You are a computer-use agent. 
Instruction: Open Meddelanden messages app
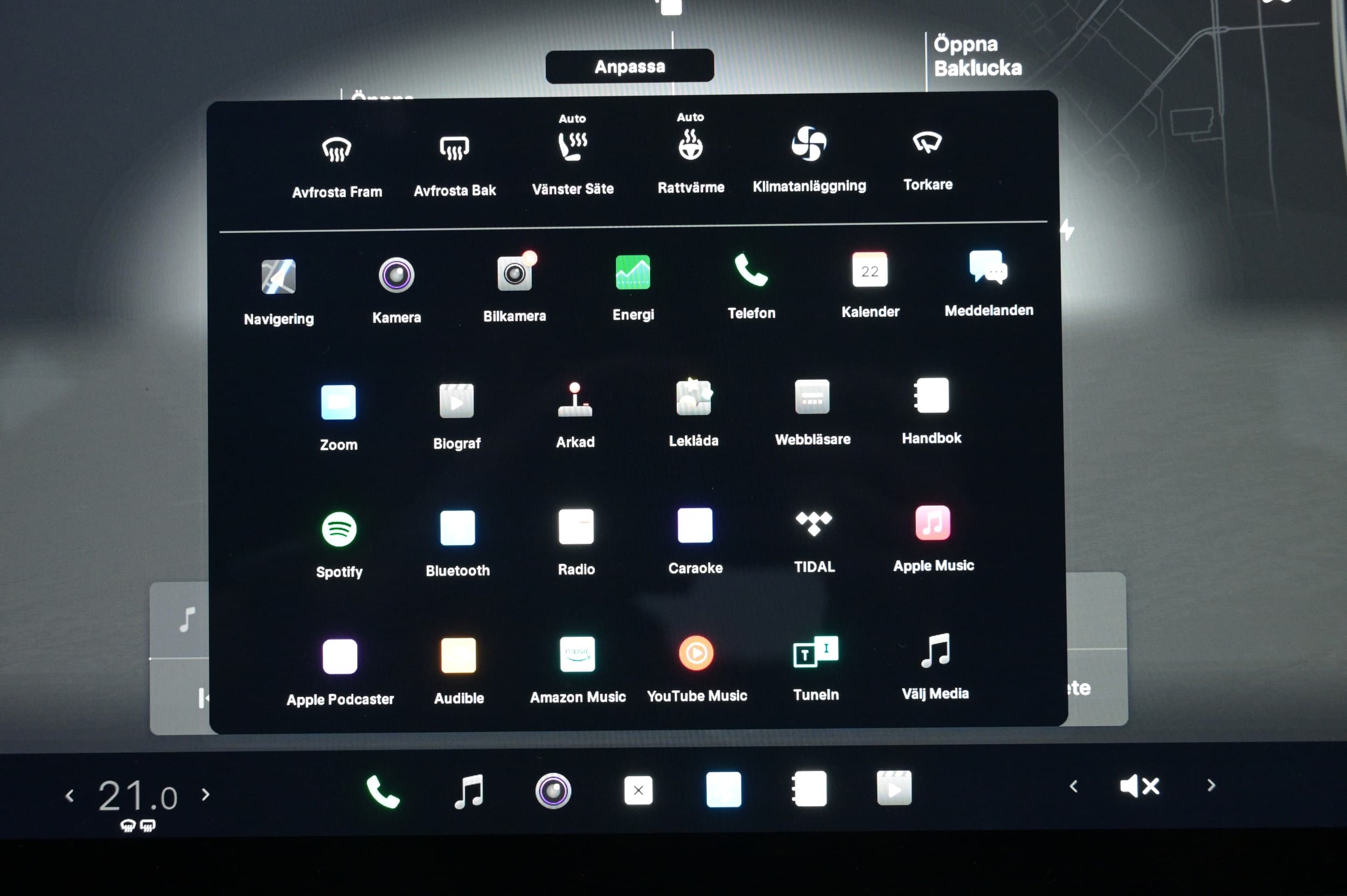pos(989,283)
